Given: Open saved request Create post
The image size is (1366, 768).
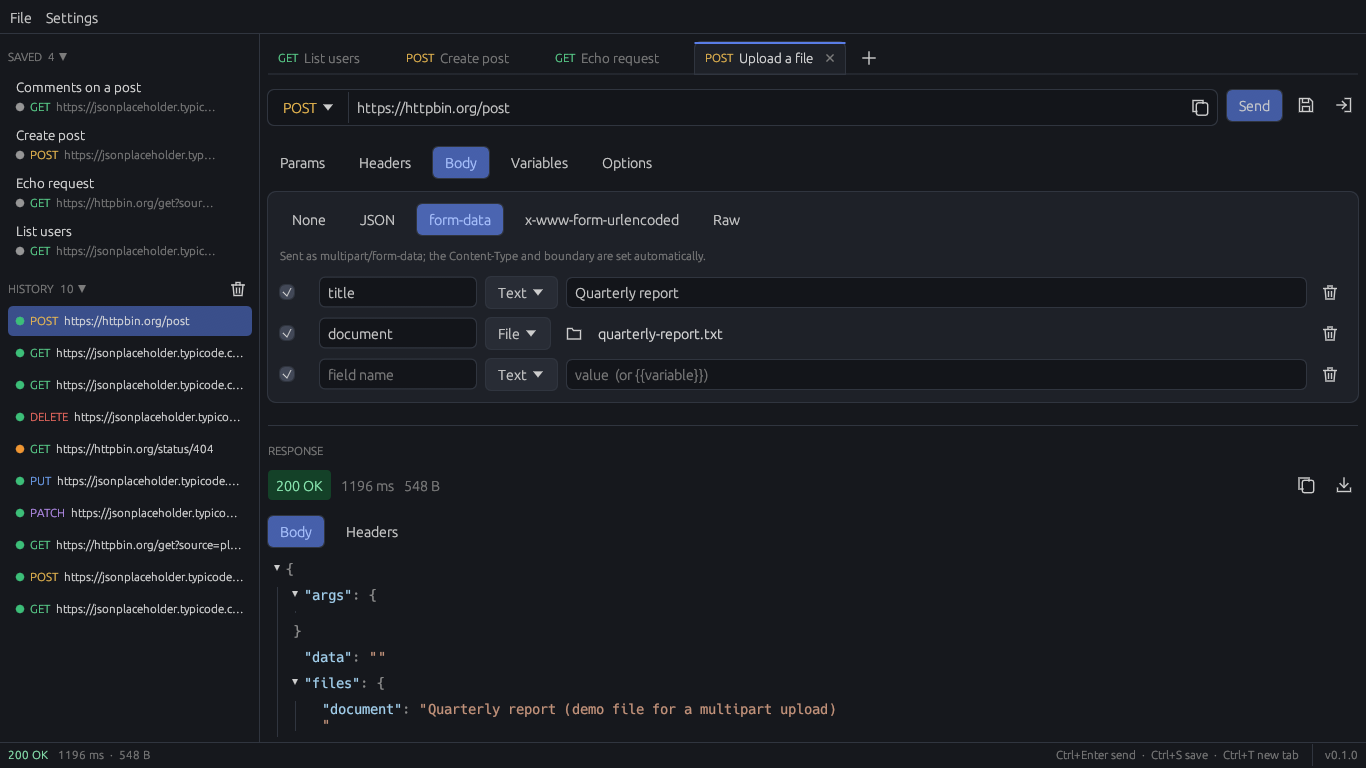Looking at the screenshot, I should click(130, 144).
